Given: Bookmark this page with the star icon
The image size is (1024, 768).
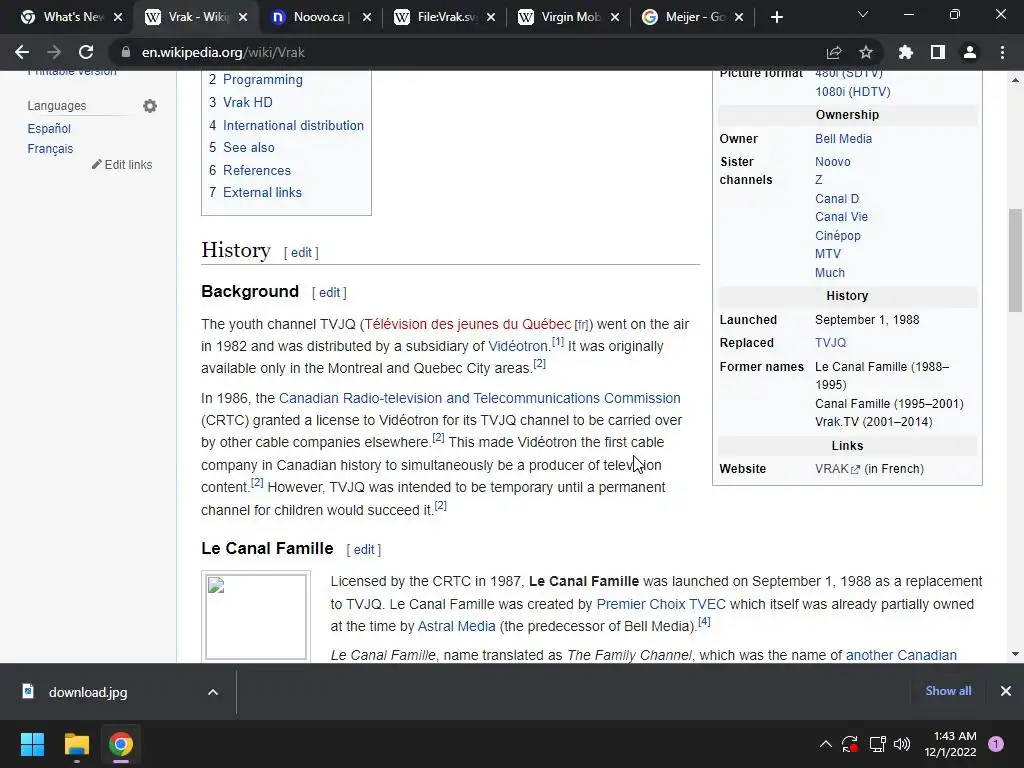Looking at the screenshot, I should pyautogui.click(x=866, y=52).
